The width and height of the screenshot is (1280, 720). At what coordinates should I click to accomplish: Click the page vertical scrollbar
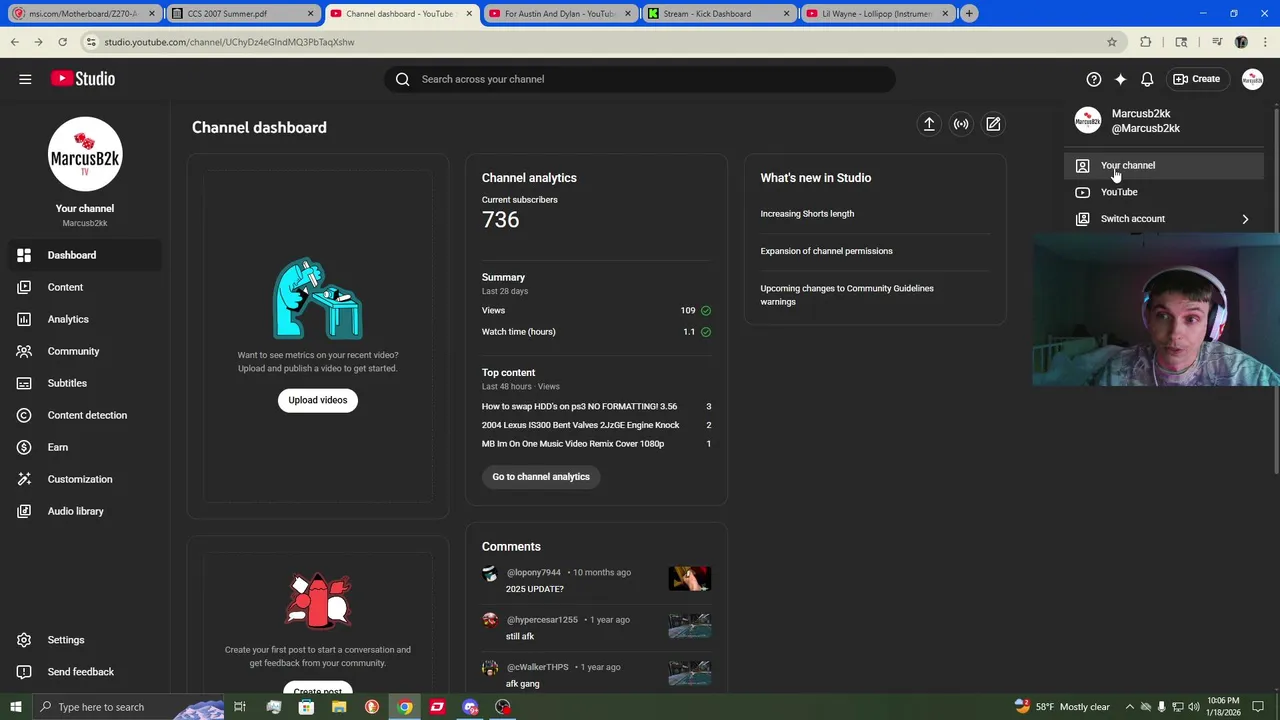[x=1275, y=290]
